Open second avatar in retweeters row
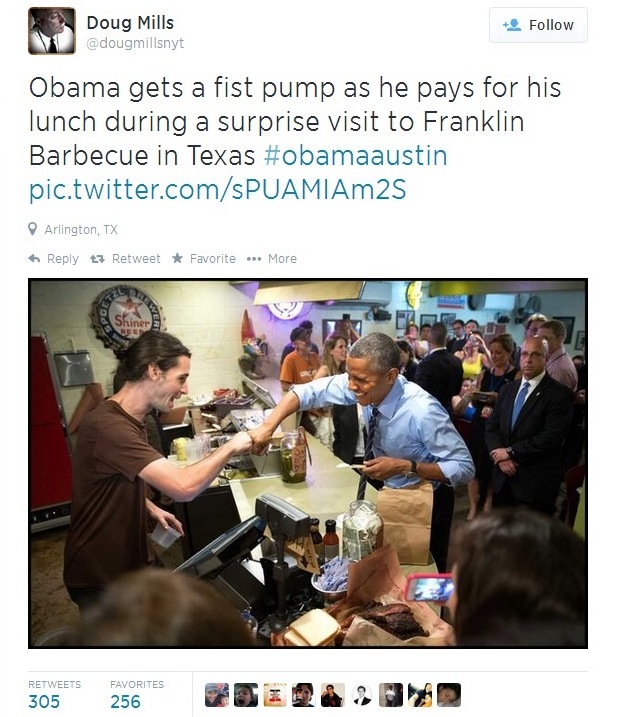617x717 pixels. pyautogui.click(x=246, y=695)
